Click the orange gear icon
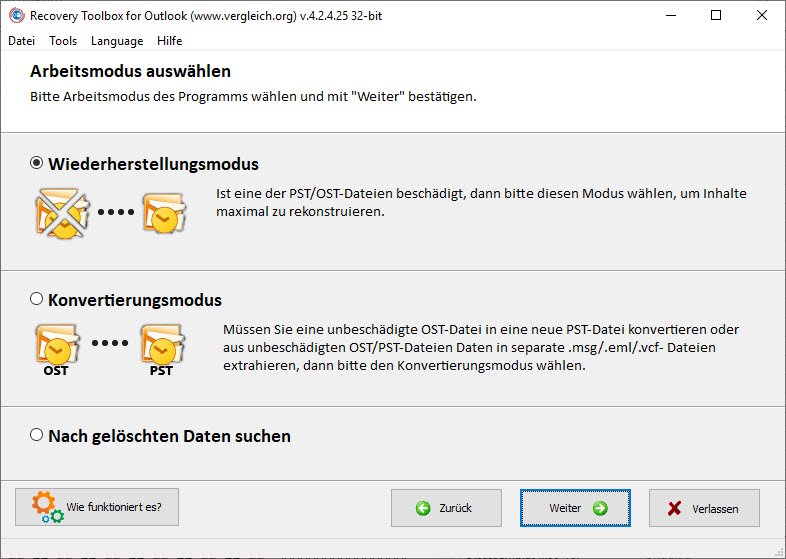Screen dimensions: 786x559 (x=43, y=503)
